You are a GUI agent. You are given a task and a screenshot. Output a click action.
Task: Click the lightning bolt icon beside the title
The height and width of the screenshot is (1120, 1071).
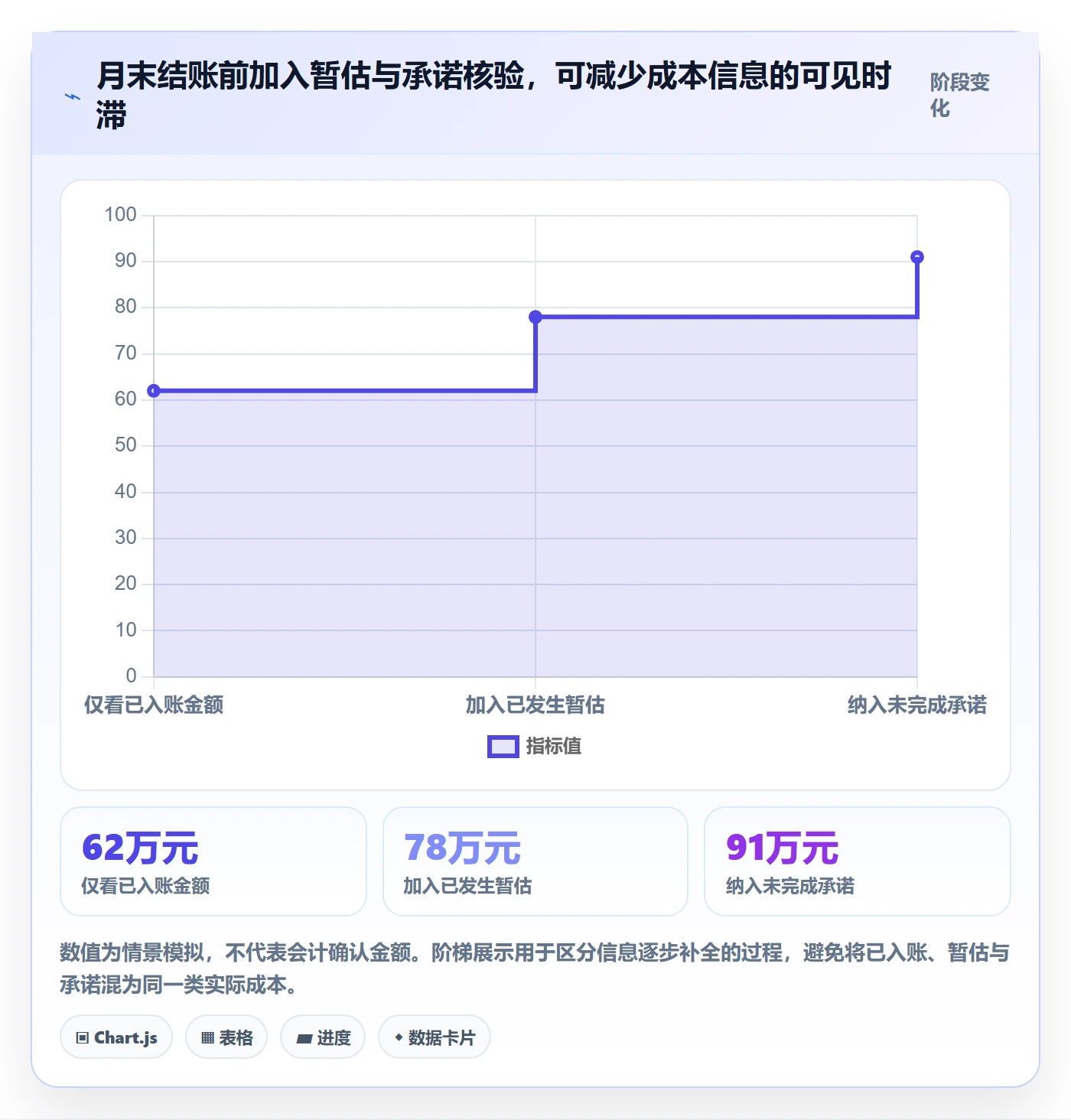tap(73, 97)
